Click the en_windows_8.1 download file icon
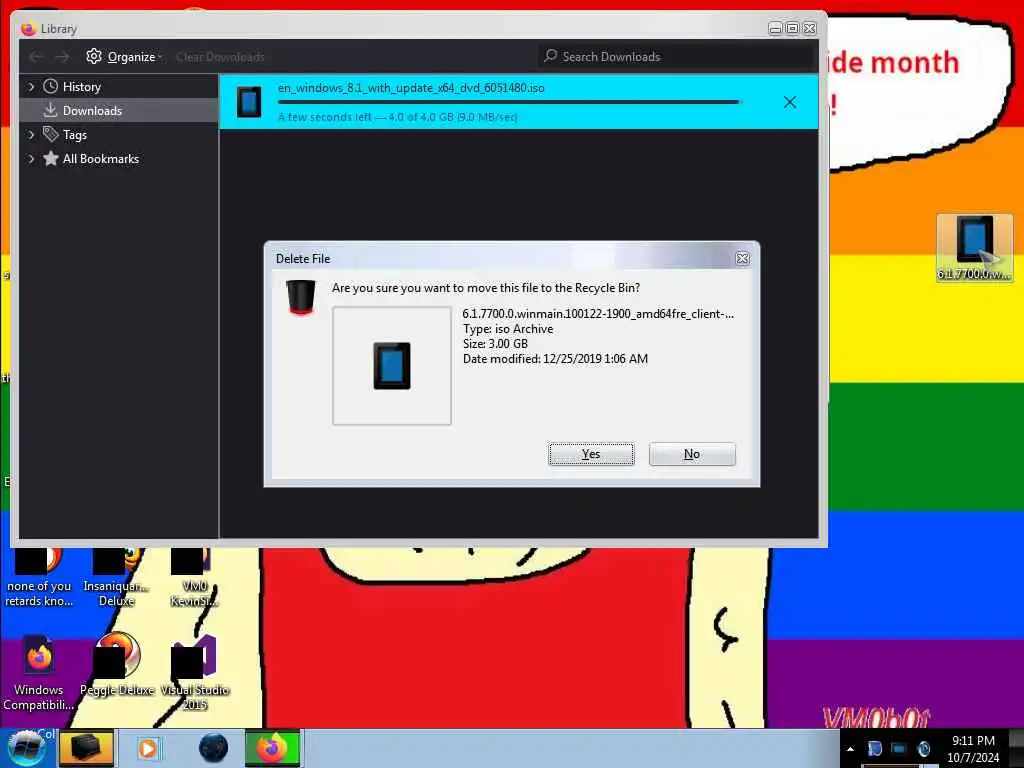Image resolution: width=1024 pixels, height=768 pixels. (x=249, y=101)
